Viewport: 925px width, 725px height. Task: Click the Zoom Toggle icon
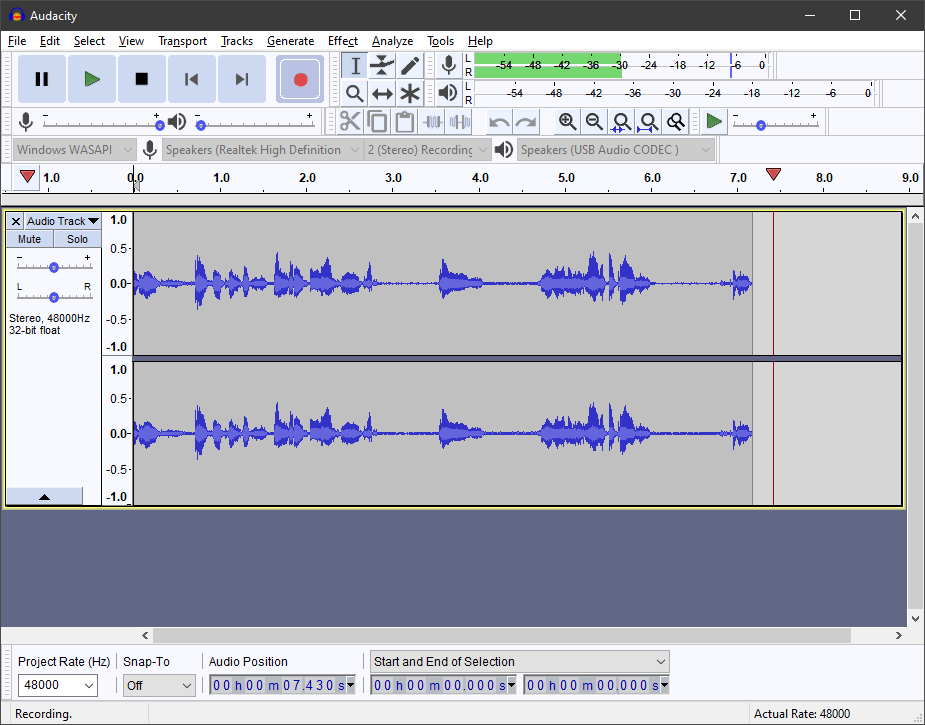[x=675, y=122]
